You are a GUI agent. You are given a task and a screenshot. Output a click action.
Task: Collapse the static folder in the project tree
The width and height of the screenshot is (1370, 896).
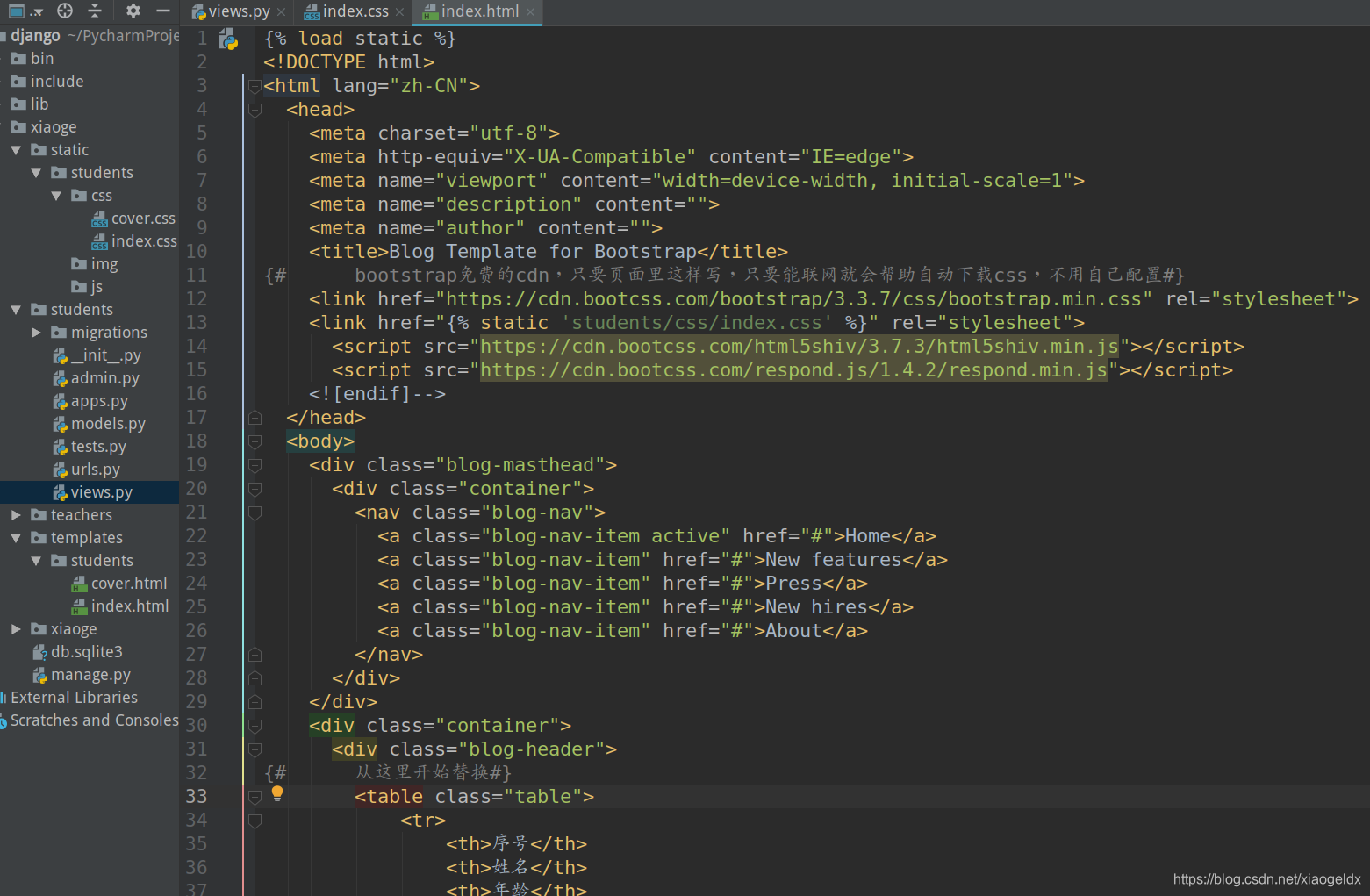coord(16,150)
